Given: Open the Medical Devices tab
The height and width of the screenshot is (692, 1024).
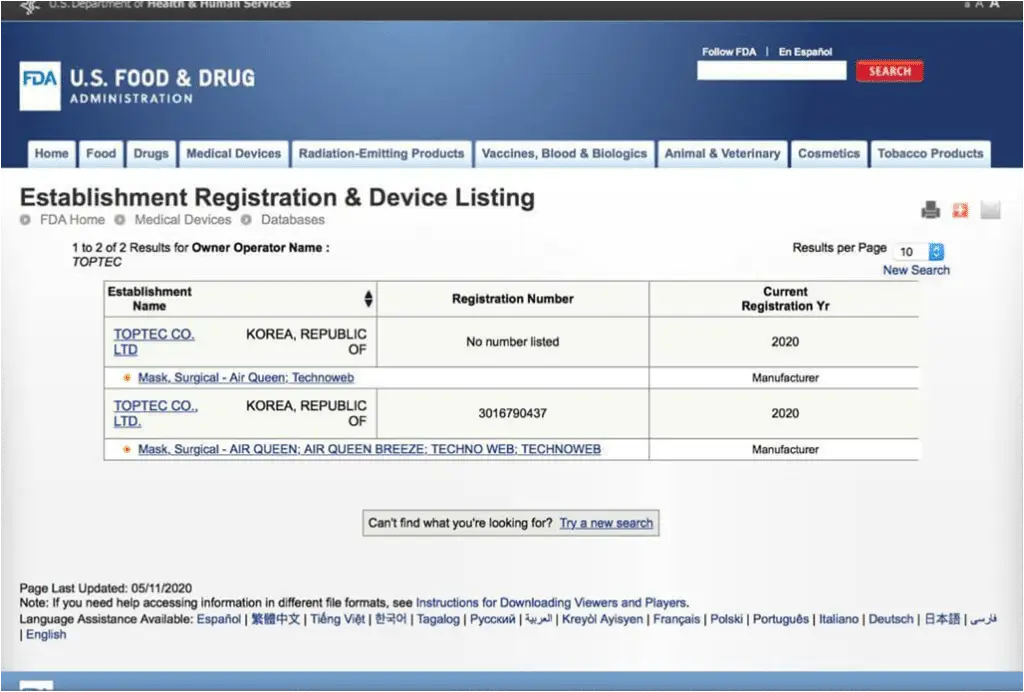Looking at the screenshot, I should (x=234, y=154).
